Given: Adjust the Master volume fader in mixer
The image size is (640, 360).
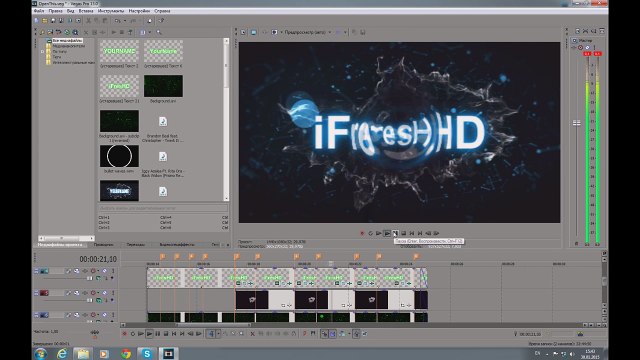Looking at the screenshot, I should pyautogui.click(x=577, y=122).
